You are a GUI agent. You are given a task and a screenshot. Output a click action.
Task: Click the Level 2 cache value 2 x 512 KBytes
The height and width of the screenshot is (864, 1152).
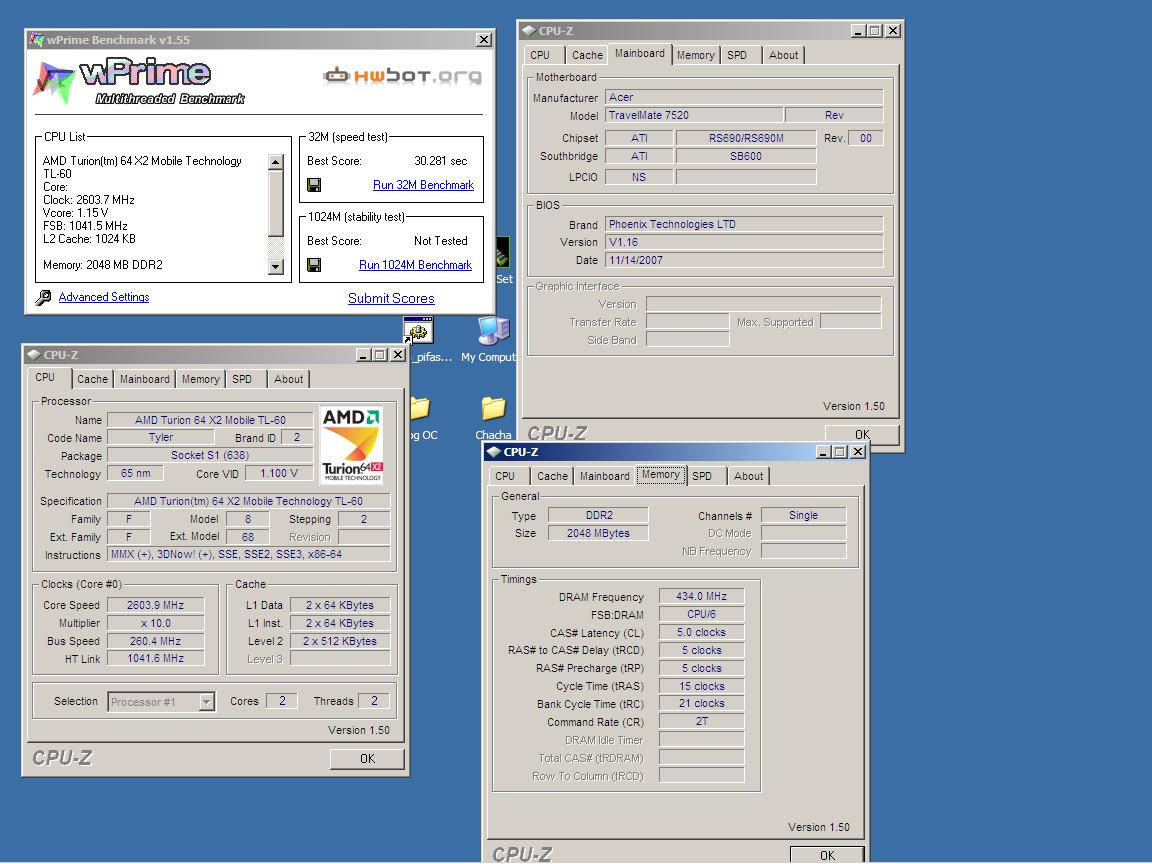click(339, 641)
